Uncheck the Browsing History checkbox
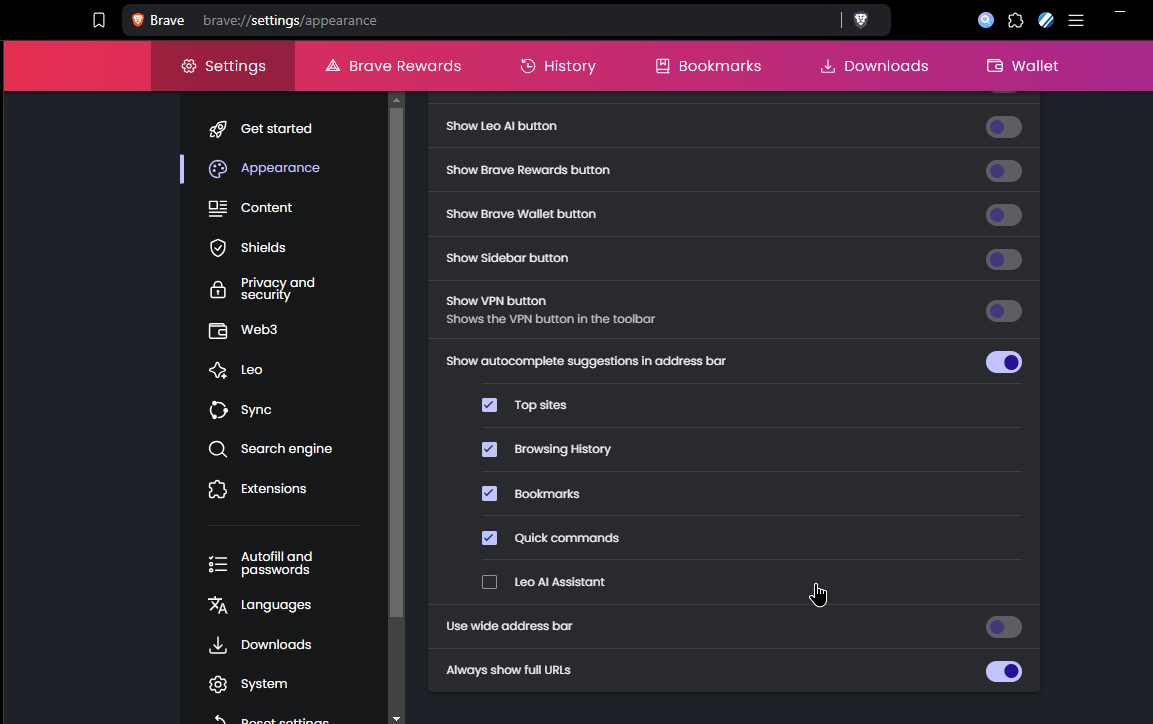Viewport: 1153px width, 724px height. [x=489, y=449]
